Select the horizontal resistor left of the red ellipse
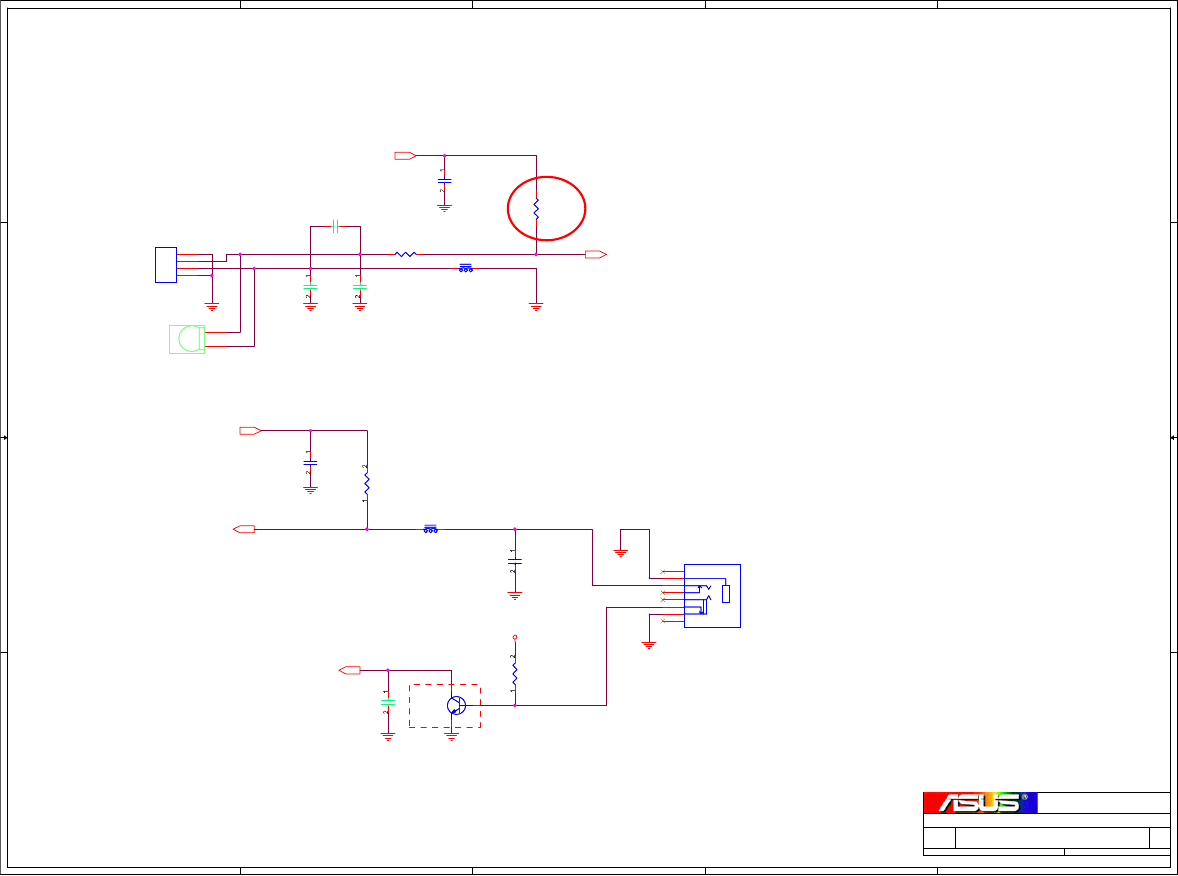This screenshot has height=876, width=1178. (x=406, y=255)
